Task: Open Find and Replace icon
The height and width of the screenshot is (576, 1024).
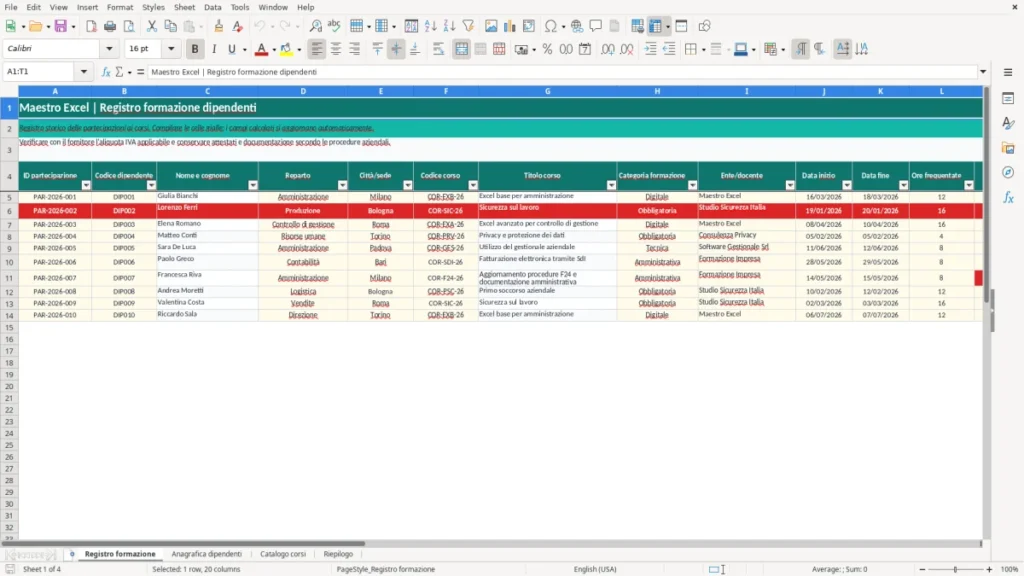Action: 315,26
